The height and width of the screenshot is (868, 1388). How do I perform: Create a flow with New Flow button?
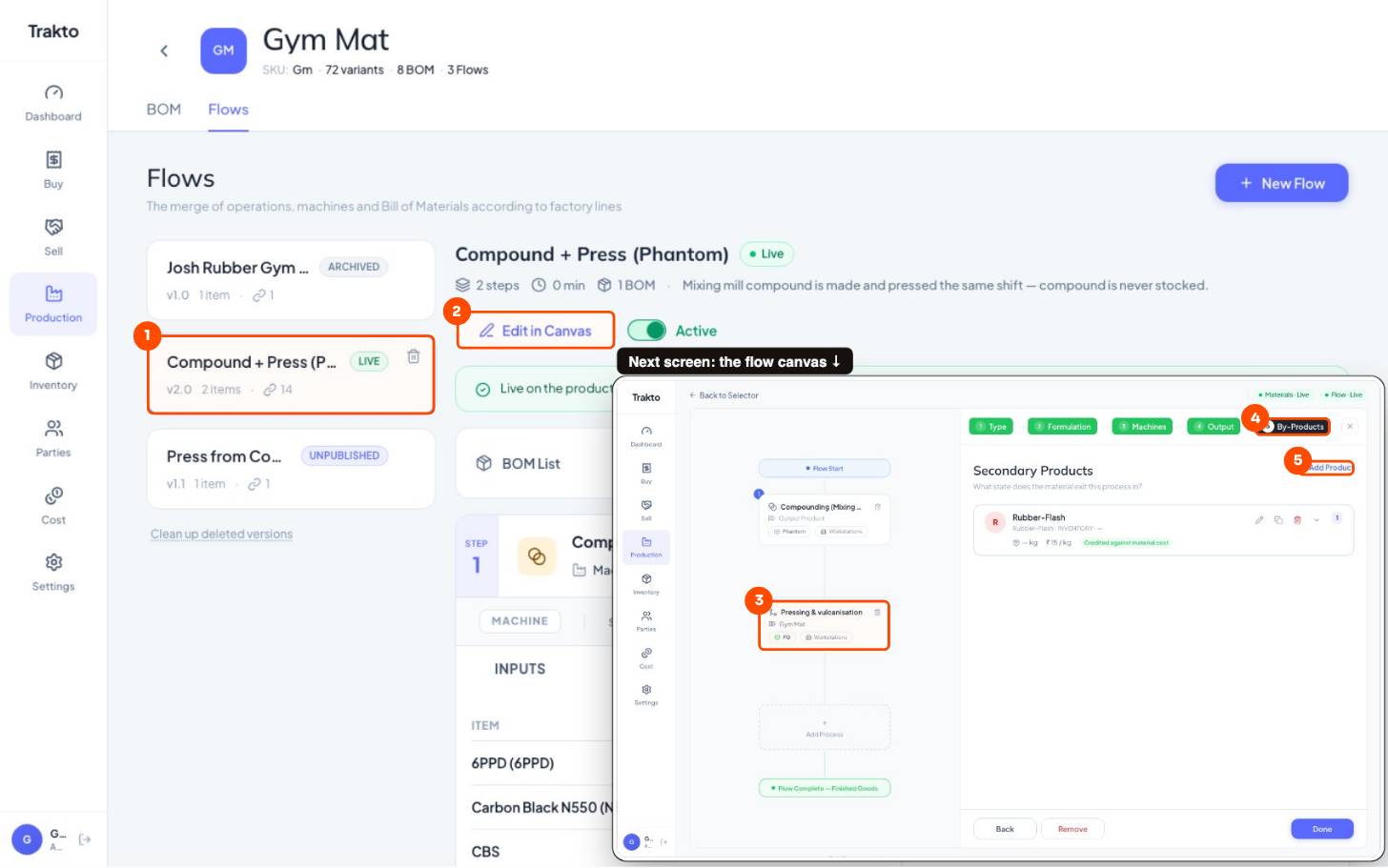pyautogui.click(x=1281, y=183)
